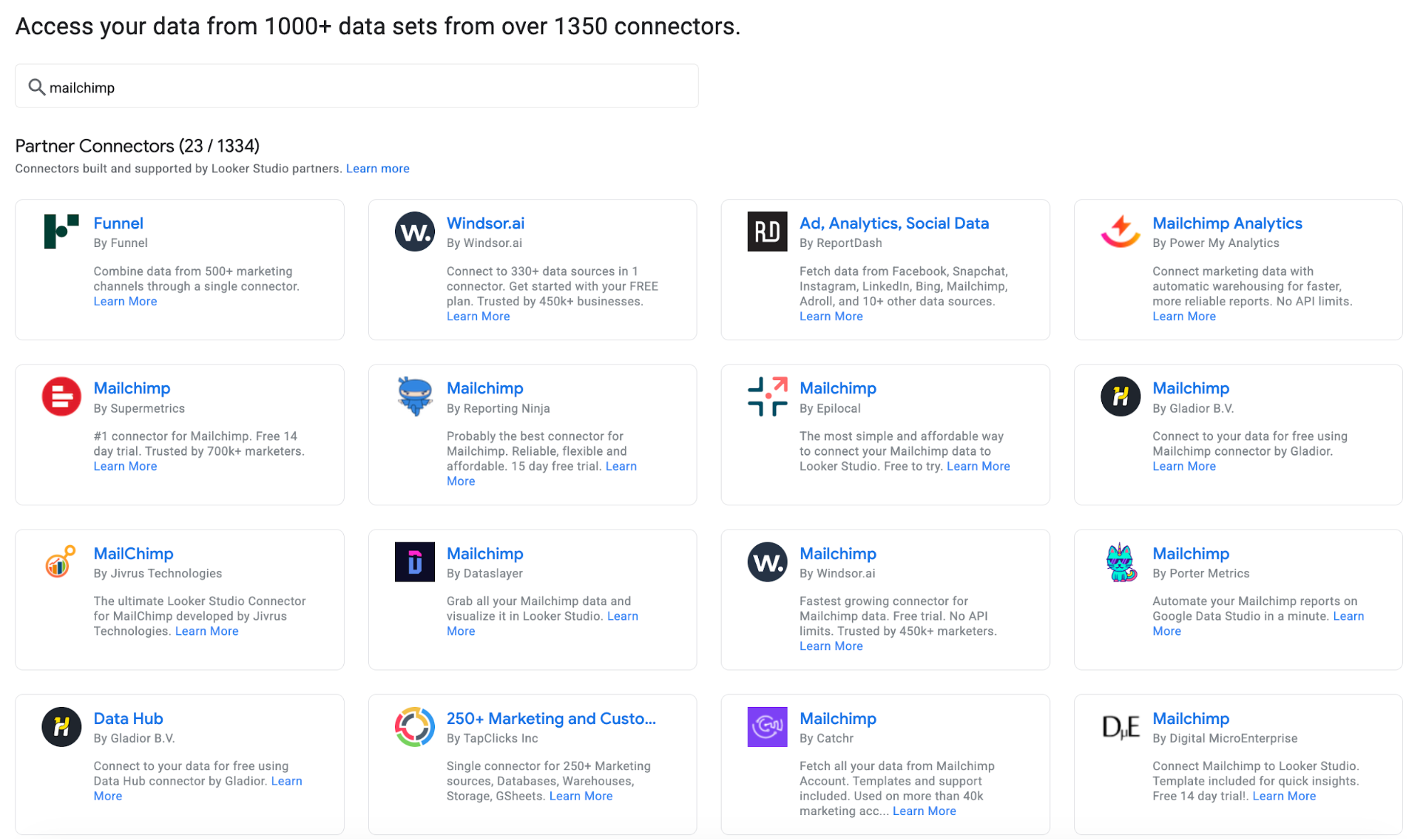Click 'By TapClicks Inc' text
Image resolution: width=1423 pixels, height=840 pixels.
pyautogui.click(x=492, y=739)
